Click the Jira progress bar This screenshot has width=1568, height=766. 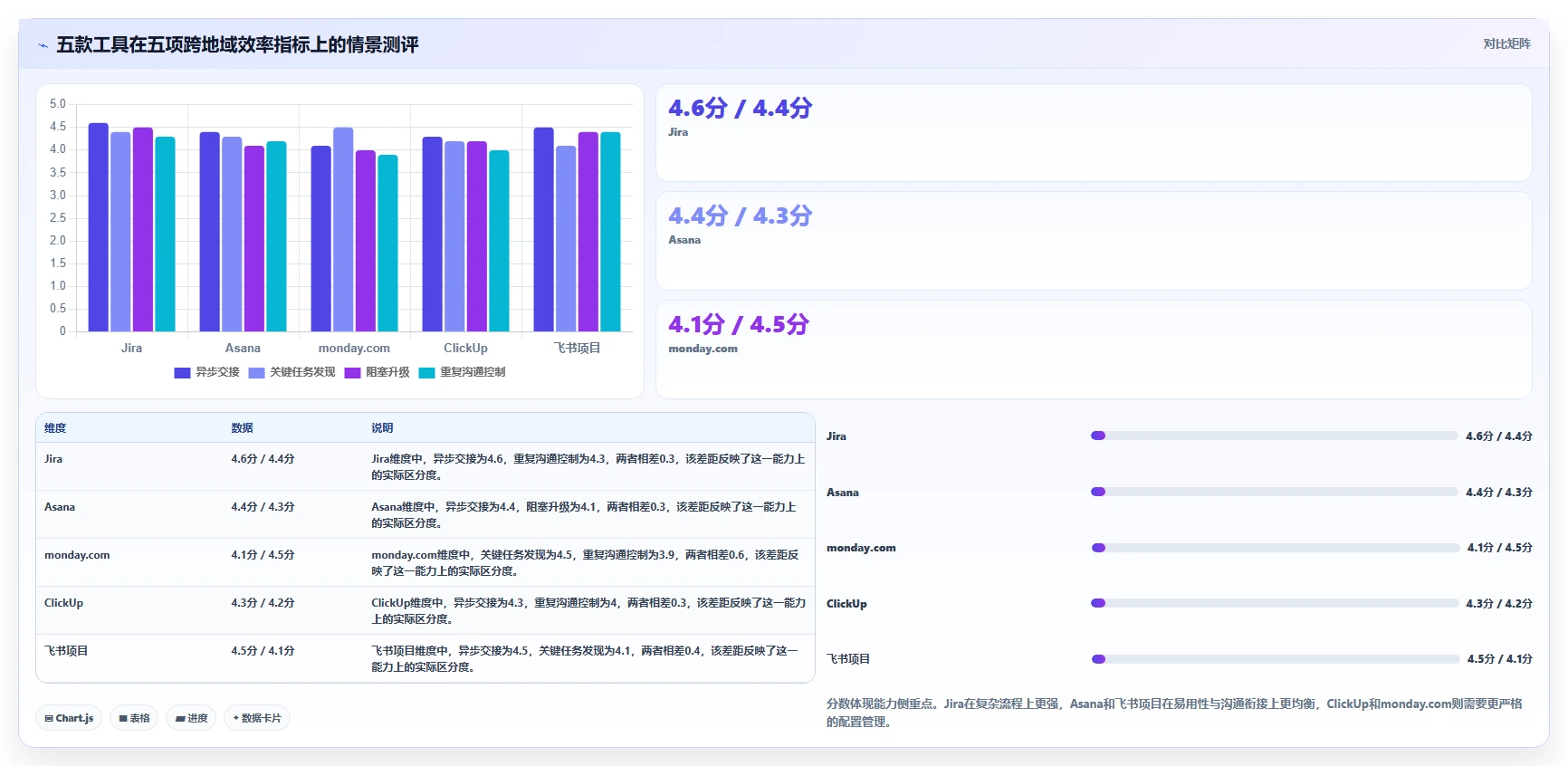coord(1274,436)
